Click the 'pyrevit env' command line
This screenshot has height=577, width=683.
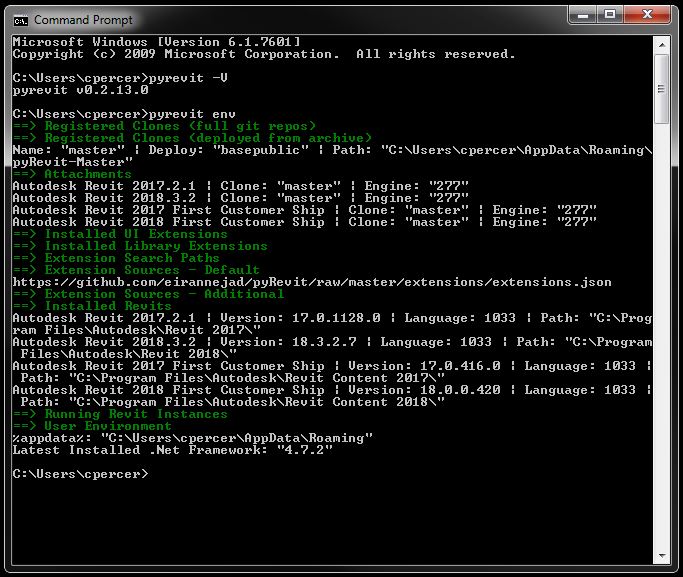coord(124,114)
